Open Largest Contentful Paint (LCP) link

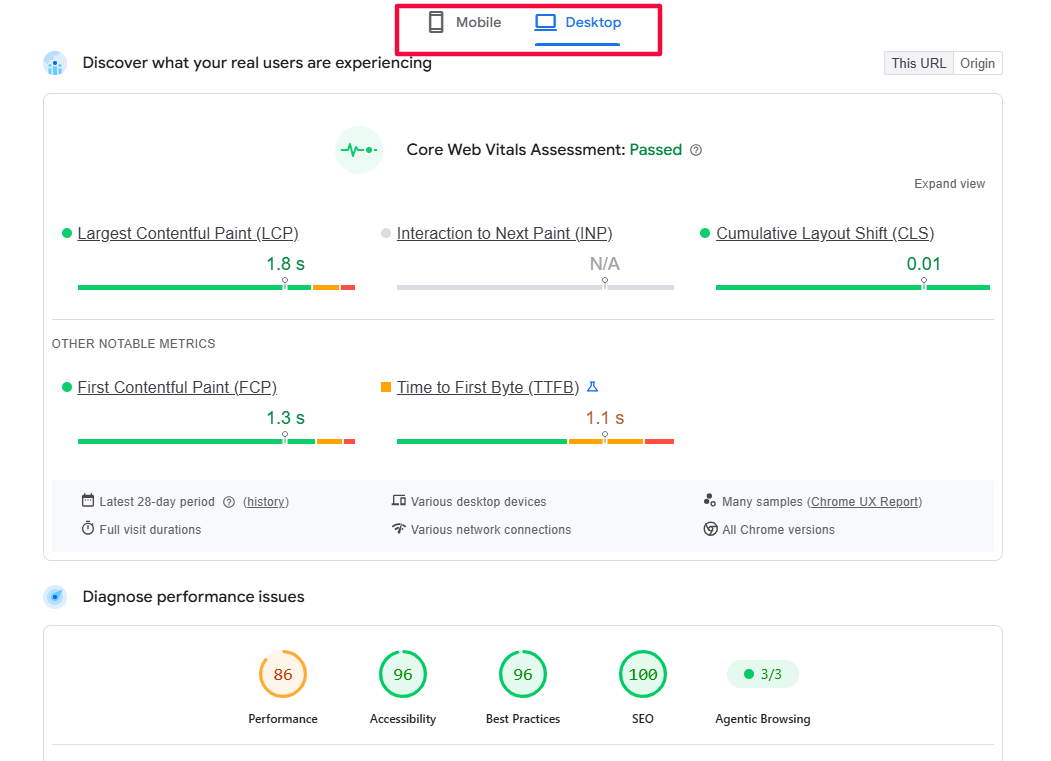click(x=188, y=233)
